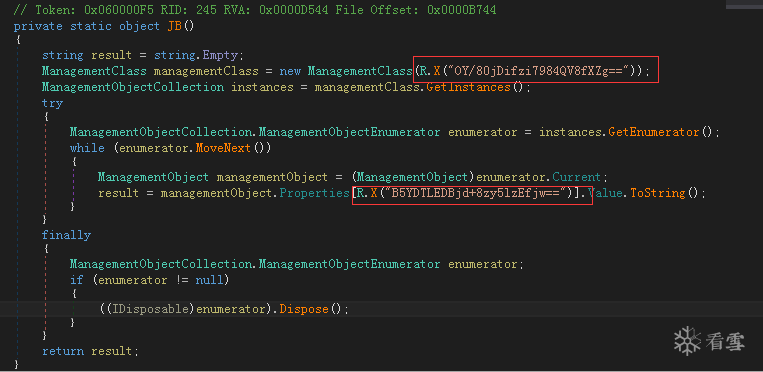This screenshot has height=372, width=763.
Task: Click the 'private' keyword
Action: (38, 26)
